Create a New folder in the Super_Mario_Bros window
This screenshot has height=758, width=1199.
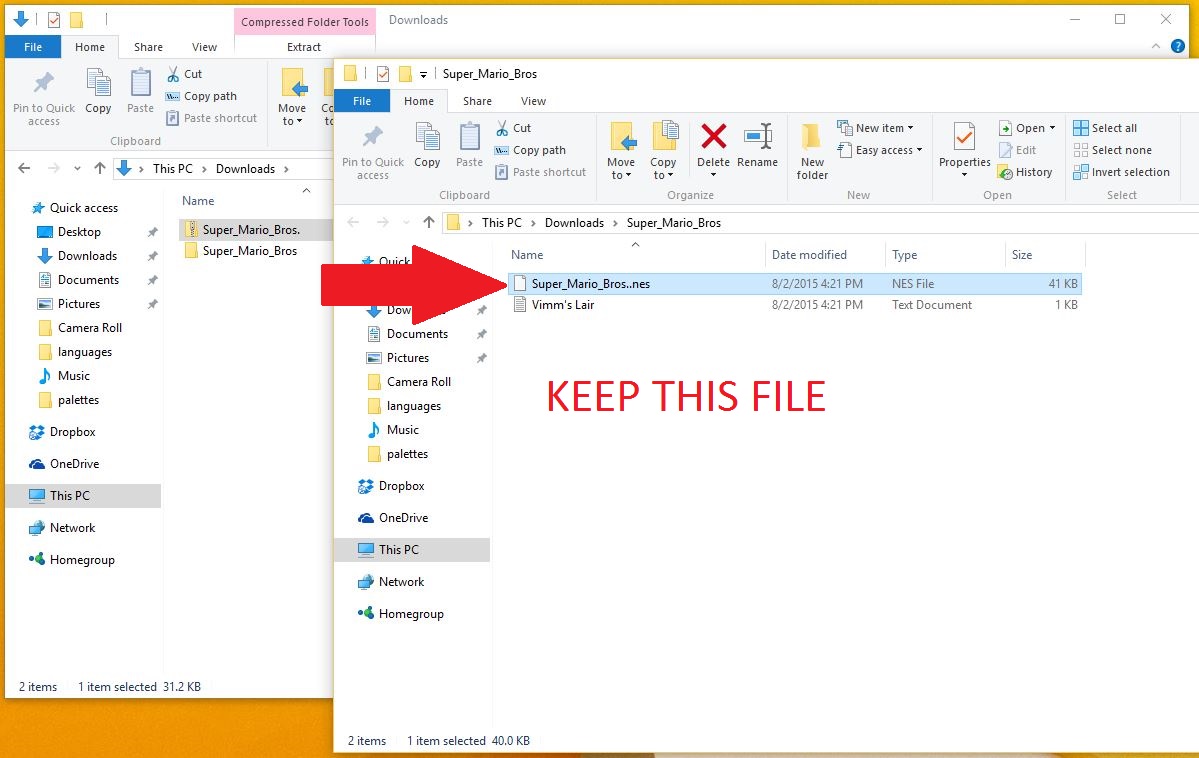pos(811,151)
